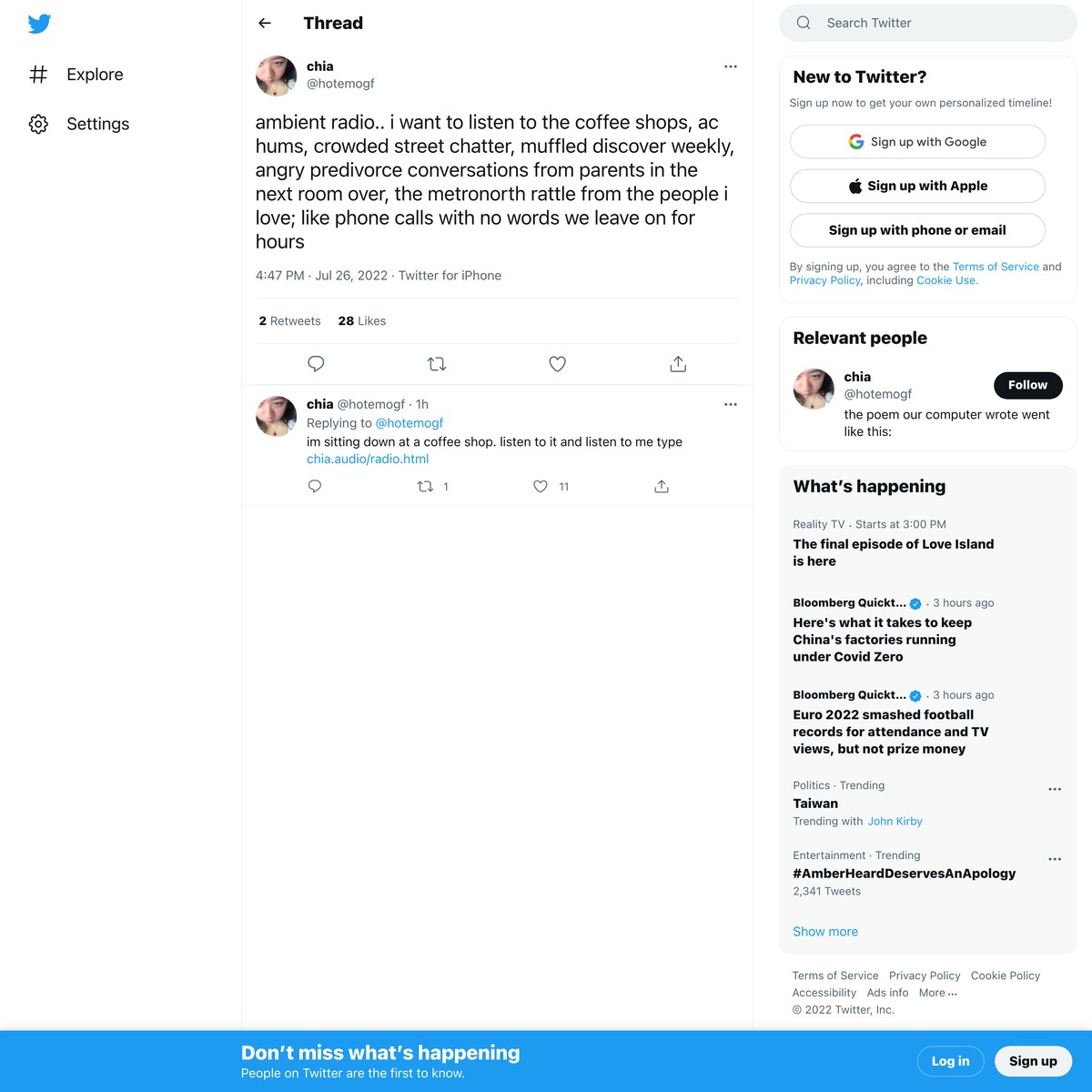Show more trending topics

coord(825,932)
